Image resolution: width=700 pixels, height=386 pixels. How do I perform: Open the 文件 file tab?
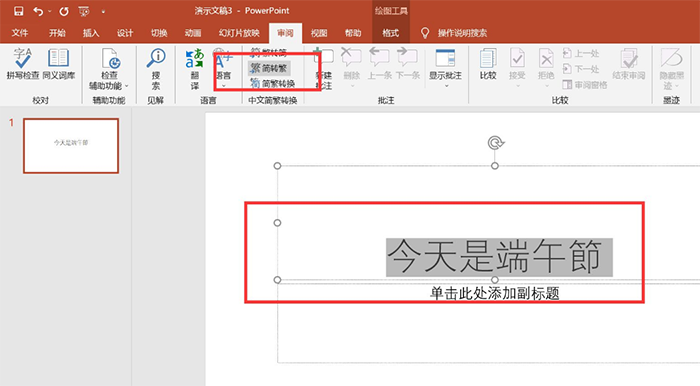[x=20, y=33]
